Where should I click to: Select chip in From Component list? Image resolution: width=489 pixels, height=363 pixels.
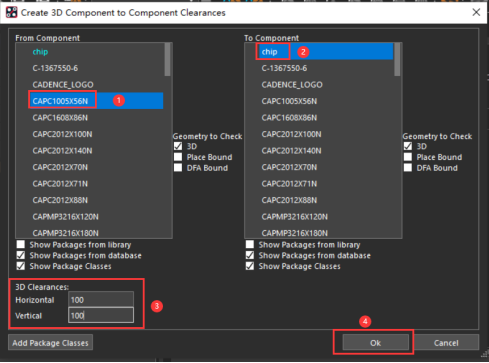pyautogui.click(x=40, y=52)
